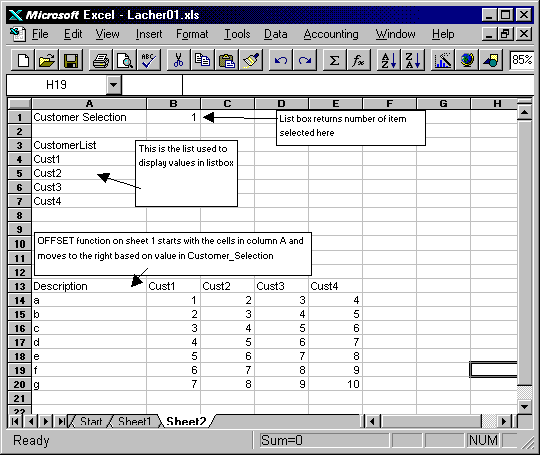The height and width of the screenshot is (455, 540).
Task: Sort ascending with the A-Z icon
Action: click(388, 60)
